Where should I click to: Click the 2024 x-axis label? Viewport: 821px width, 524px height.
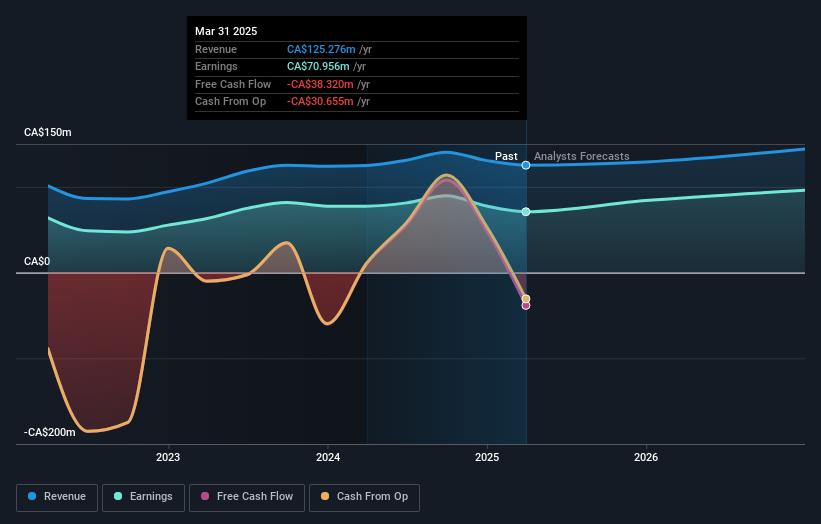328,458
